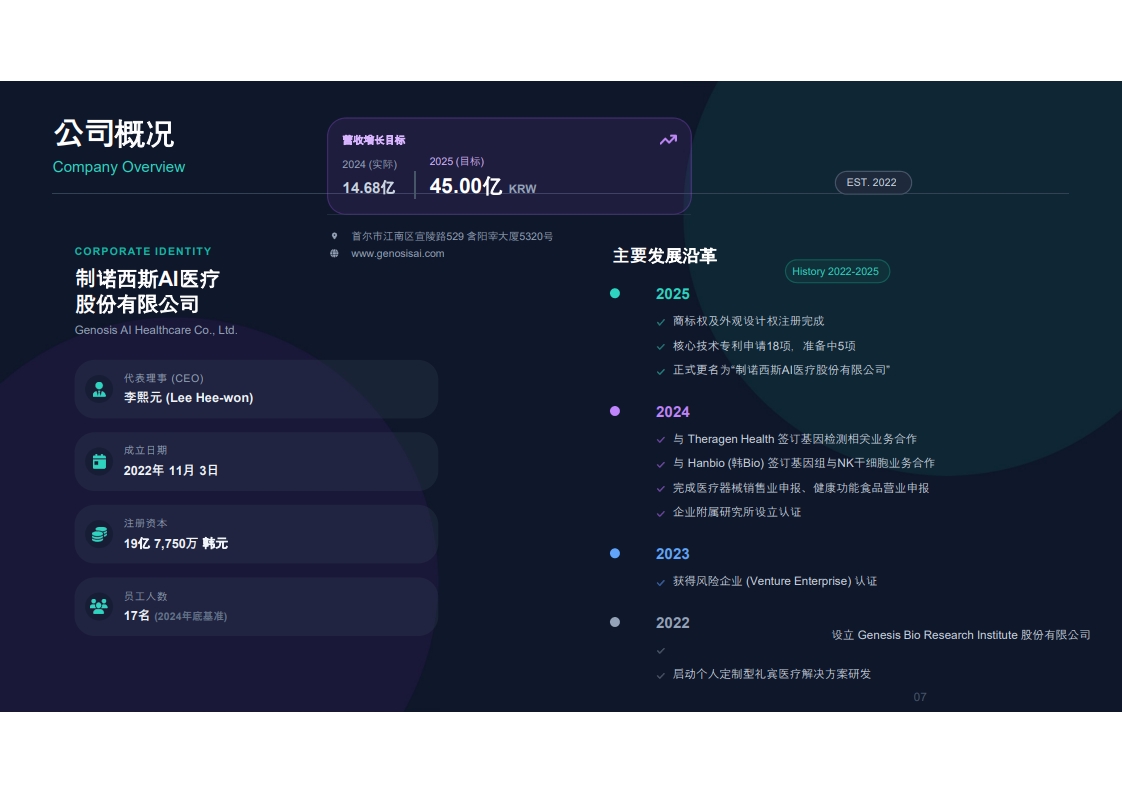Click the checkmark beside 商标权及外观设计权注册完成
This screenshot has height=793, width=1122.
pos(660,322)
